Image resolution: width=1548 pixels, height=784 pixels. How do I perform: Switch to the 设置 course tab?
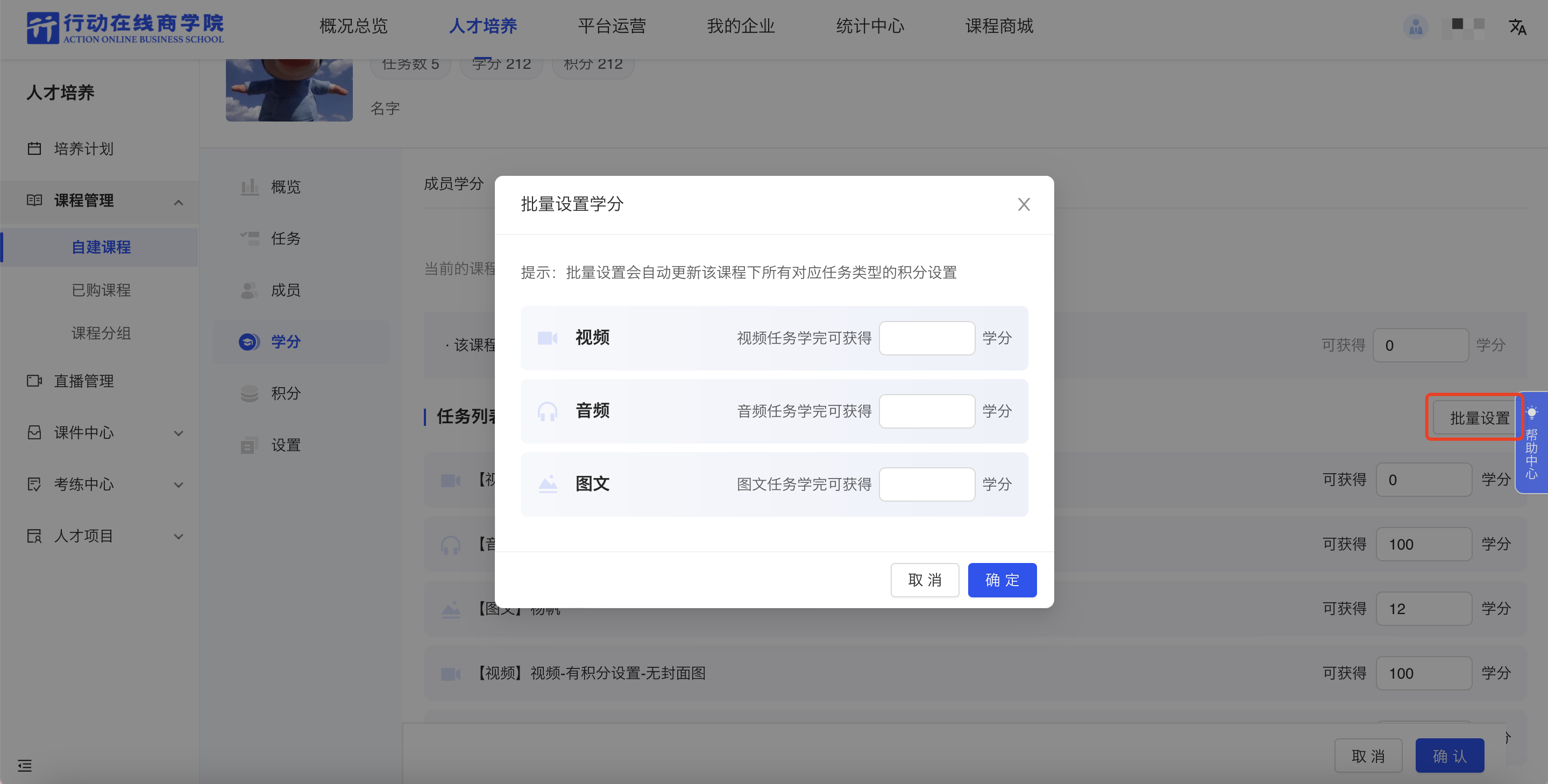(301, 445)
